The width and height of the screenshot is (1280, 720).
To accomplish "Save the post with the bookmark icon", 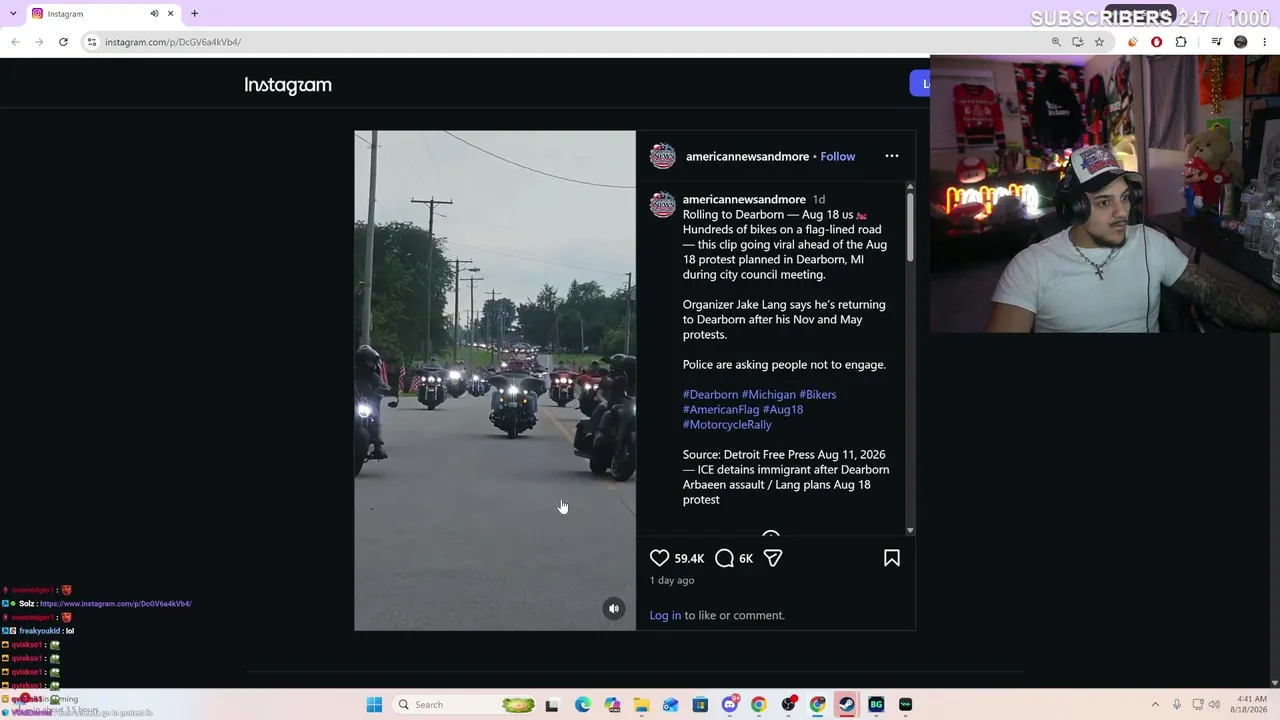I will coord(892,558).
